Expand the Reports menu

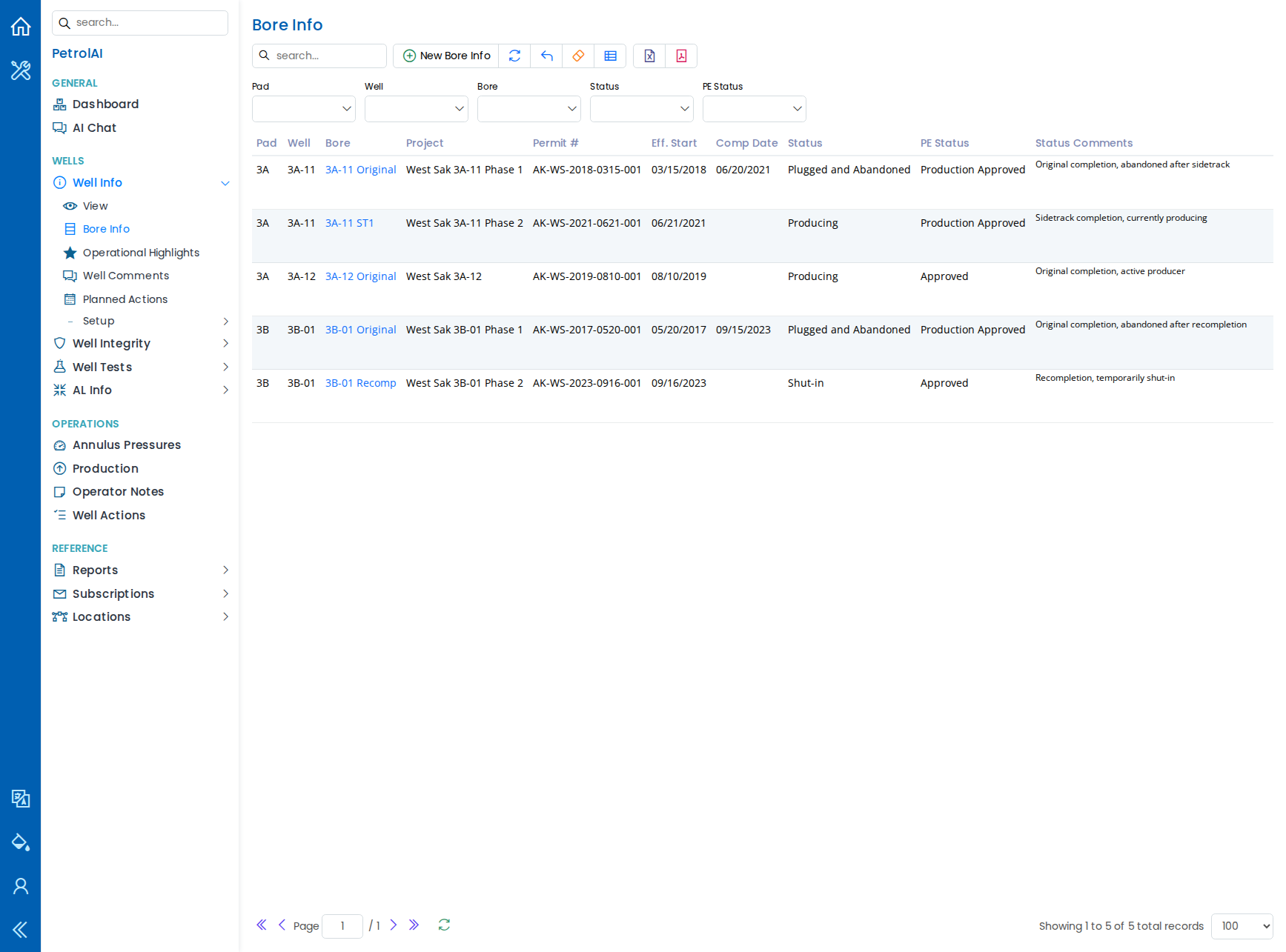point(226,570)
